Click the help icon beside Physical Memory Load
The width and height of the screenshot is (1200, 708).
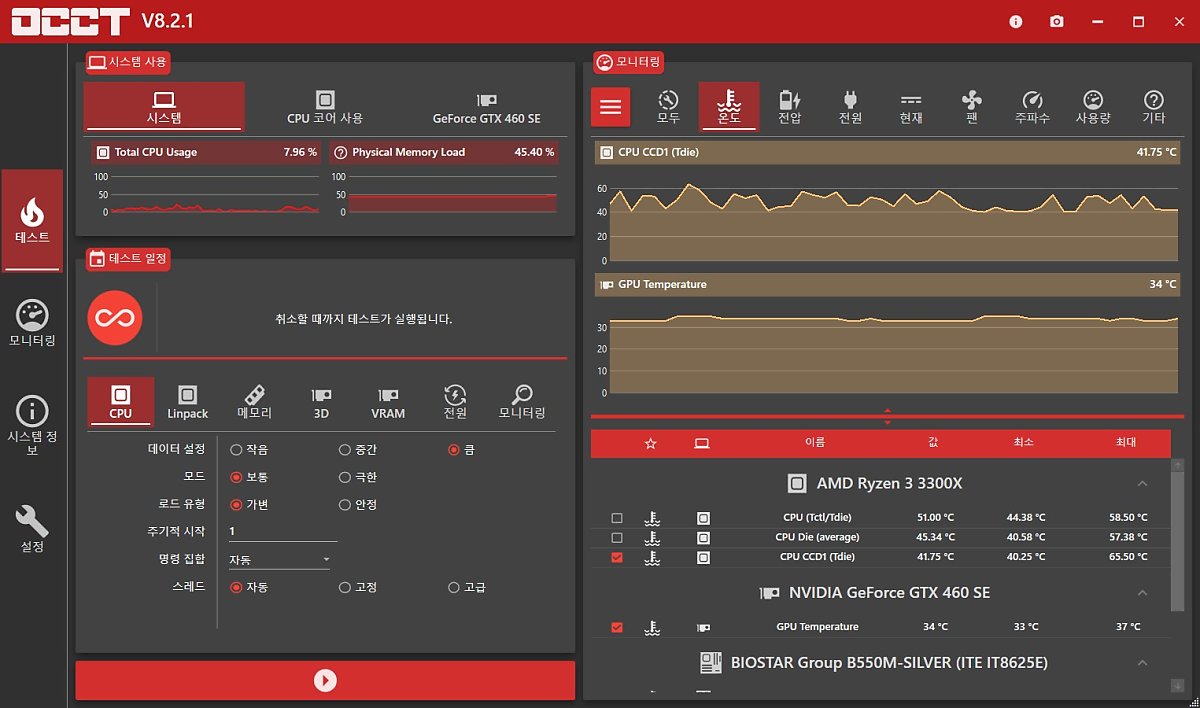coord(340,153)
